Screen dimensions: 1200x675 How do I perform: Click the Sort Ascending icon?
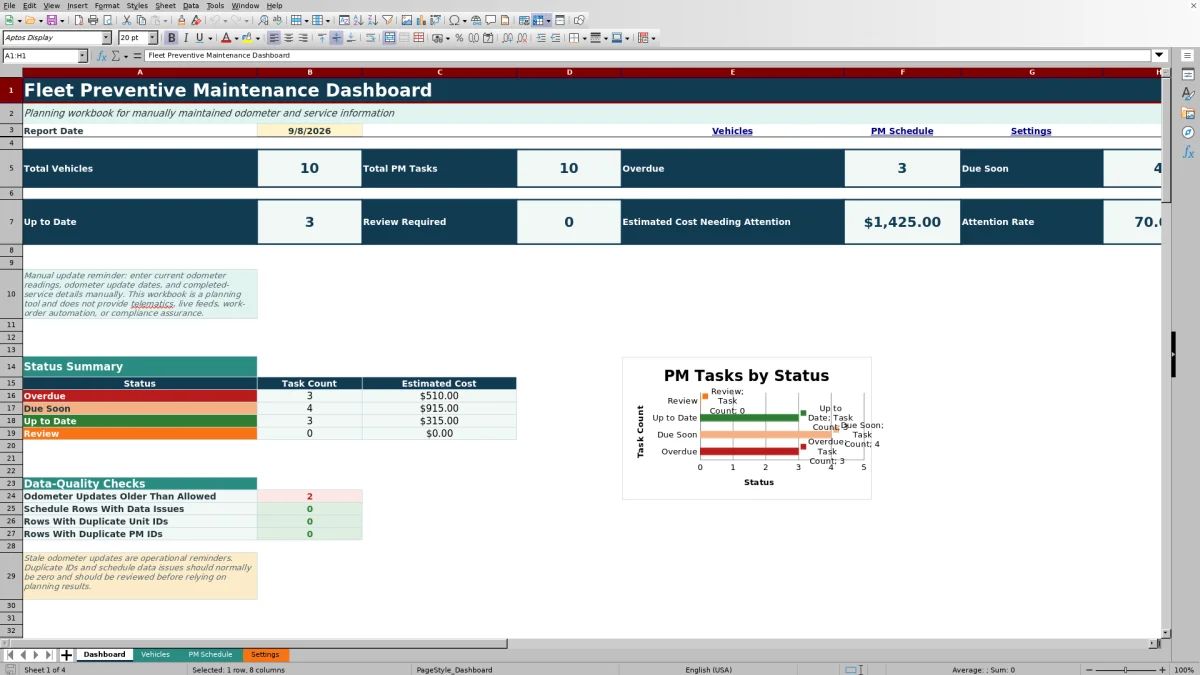tap(358, 20)
